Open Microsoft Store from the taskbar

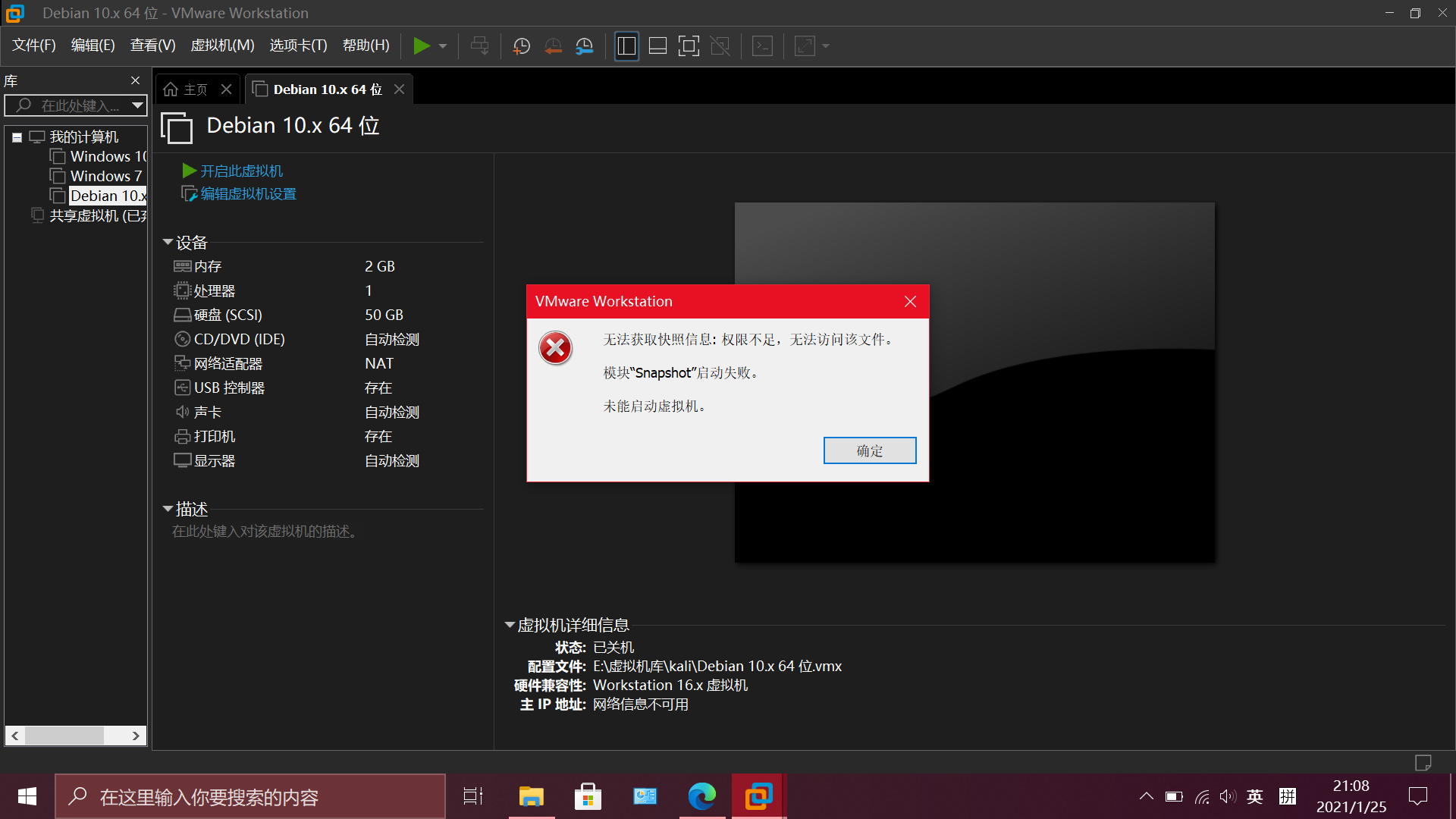pyautogui.click(x=588, y=796)
